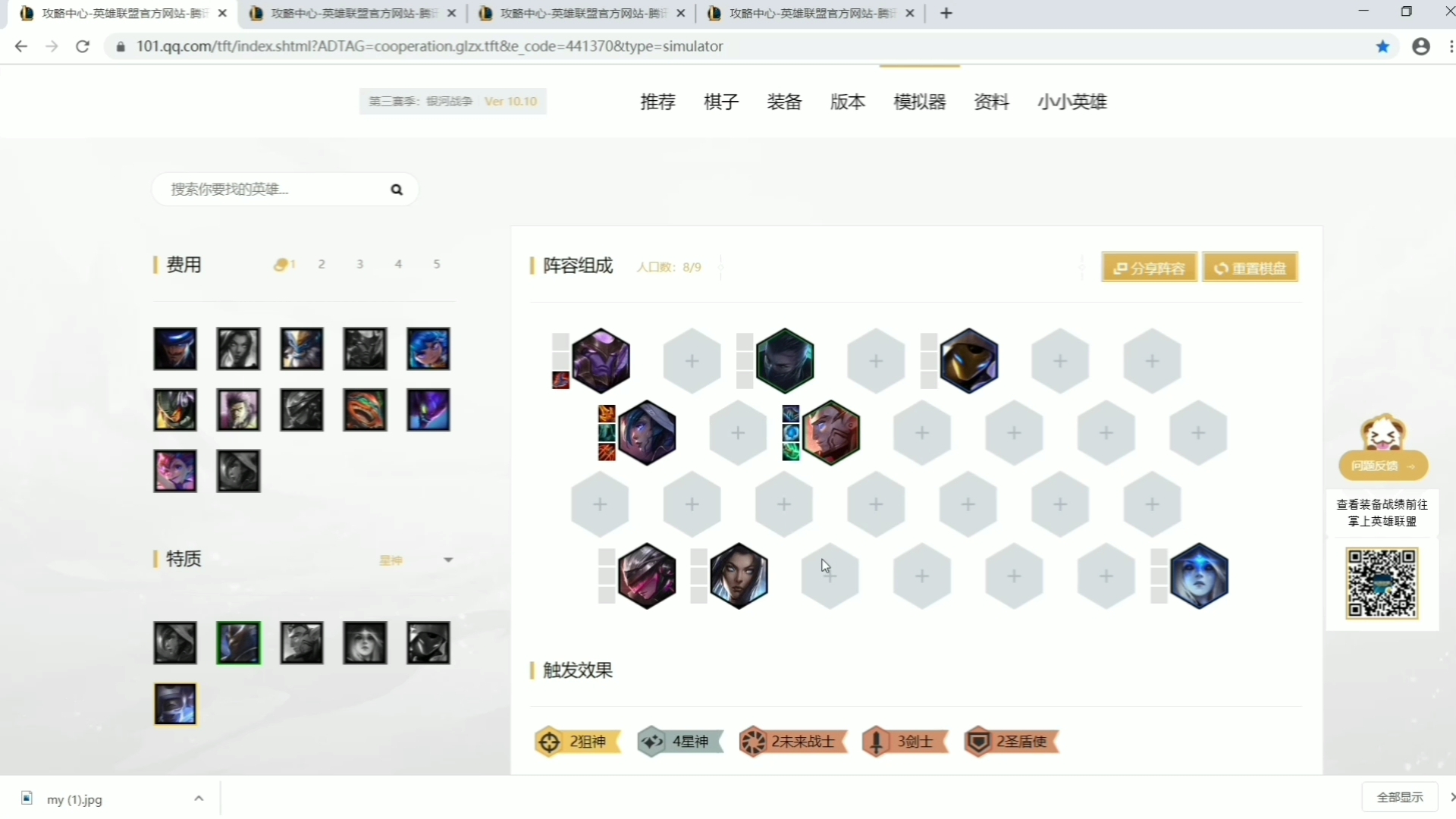Choose the orange-green open-mouth champion portrait

tap(365, 410)
